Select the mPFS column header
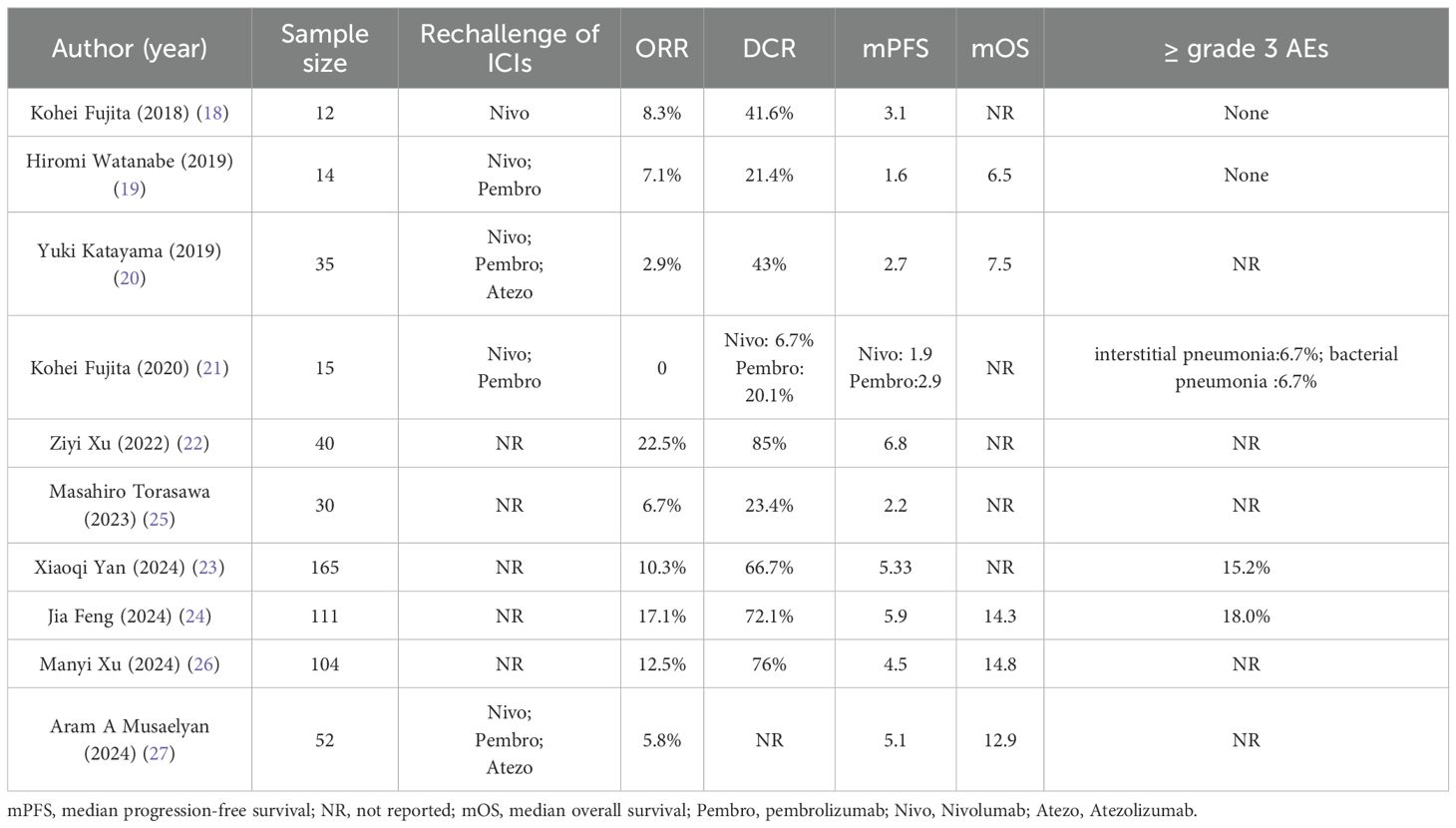Viewport: 1456px width, 828px height. [x=896, y=48]
